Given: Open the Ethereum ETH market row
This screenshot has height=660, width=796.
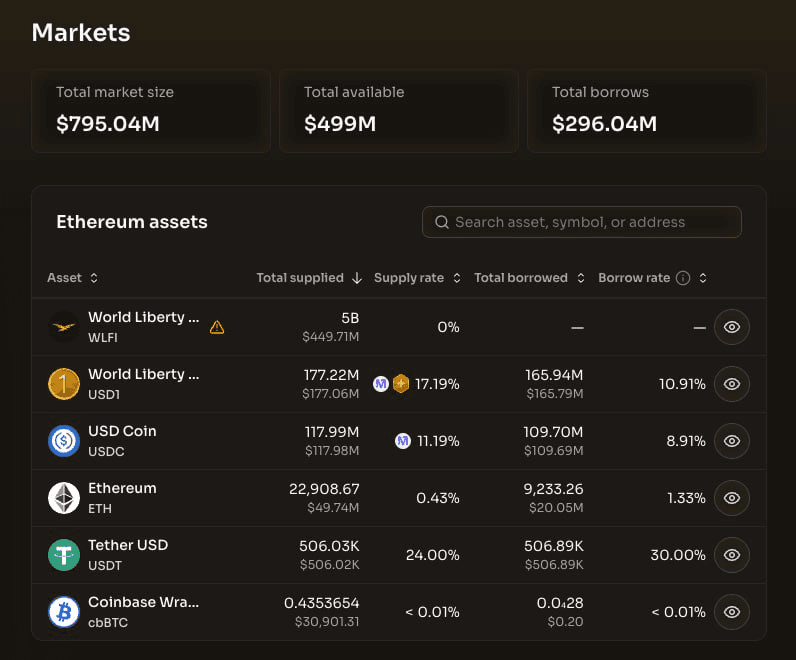Looking at the screenshot, I should pos(122,498).
